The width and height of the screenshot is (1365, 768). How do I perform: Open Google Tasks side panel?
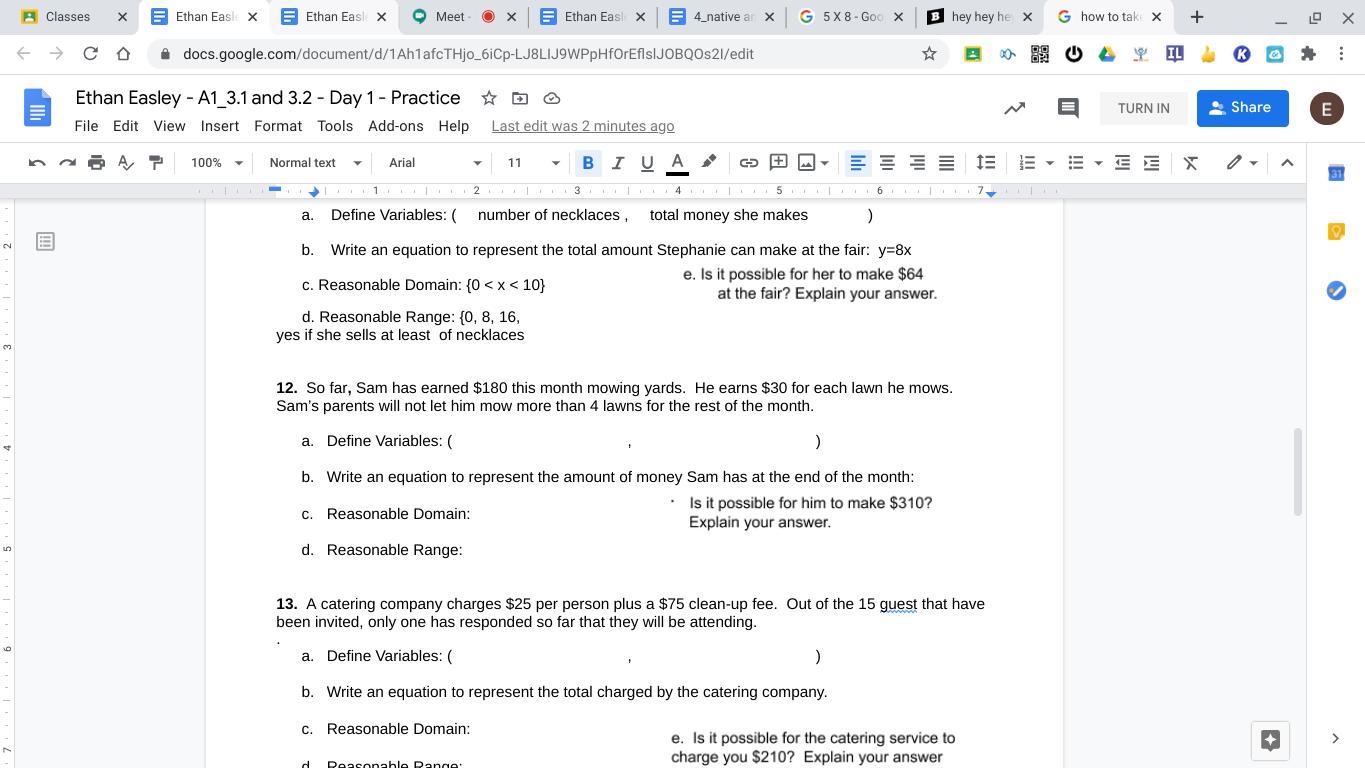point(1336,290)
